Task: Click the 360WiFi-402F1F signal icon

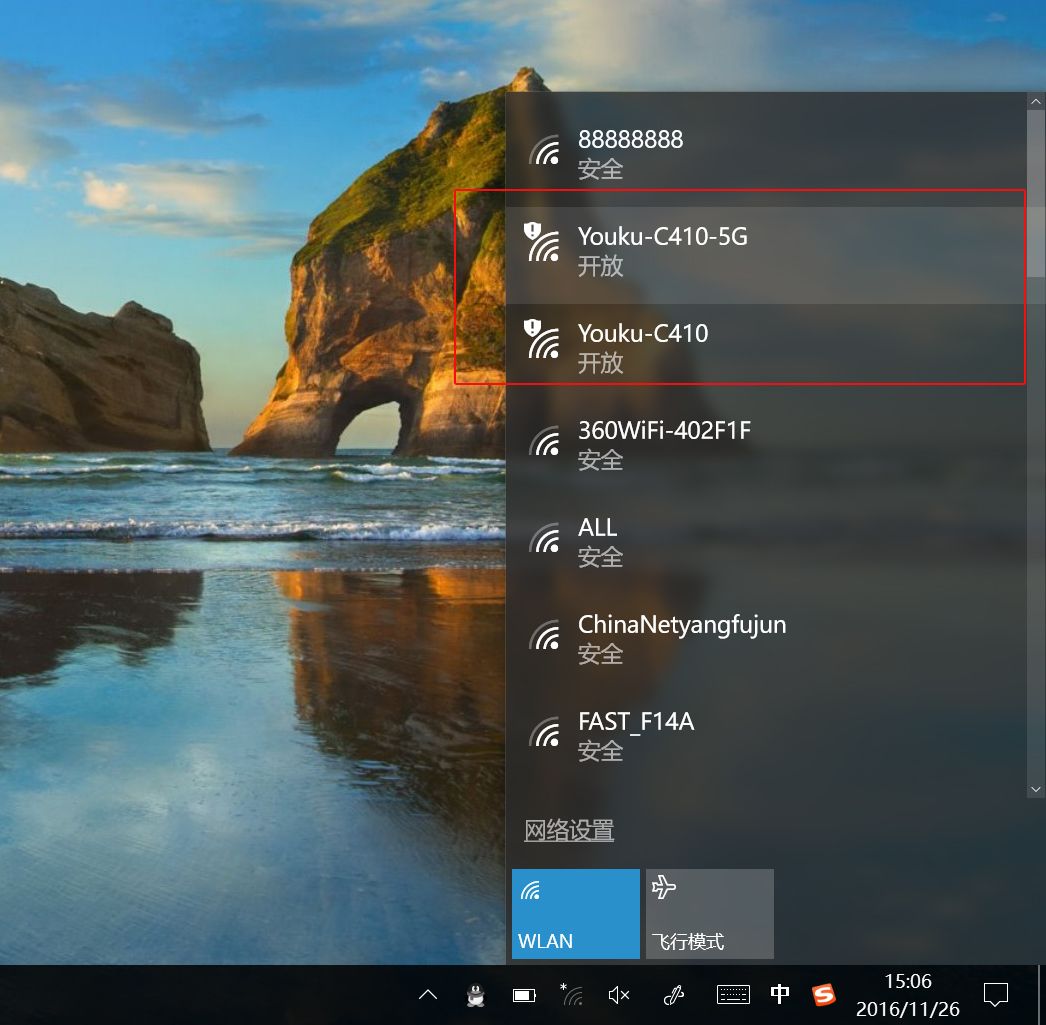Action: coord(544,441)
